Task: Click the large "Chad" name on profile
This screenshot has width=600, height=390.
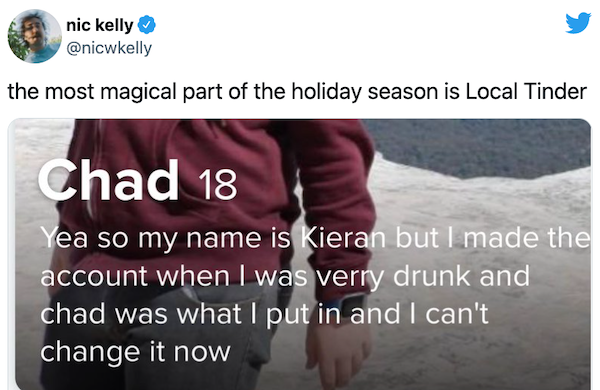Action: point(108,180)
